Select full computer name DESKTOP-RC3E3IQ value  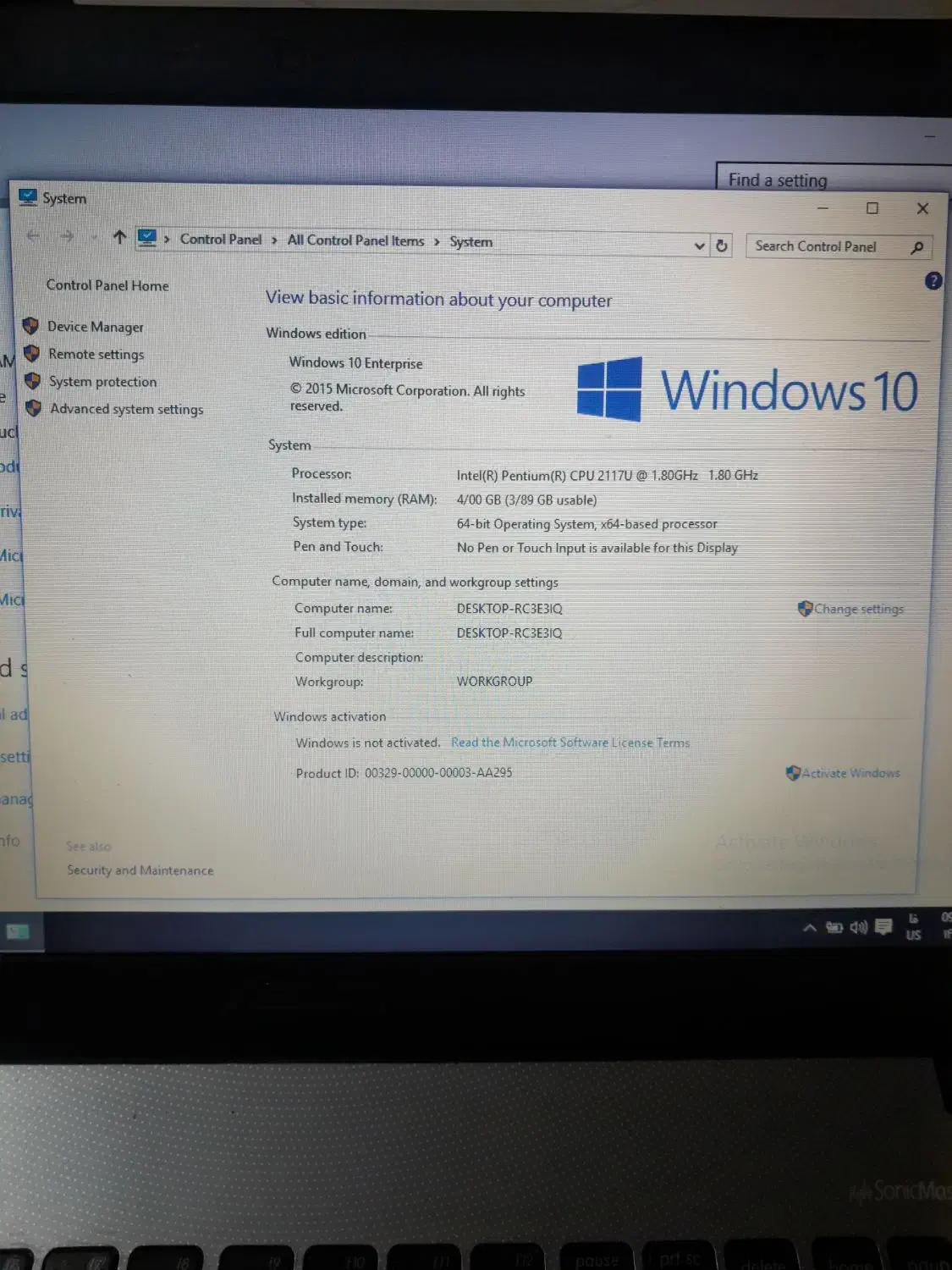[x=509, y=633]
